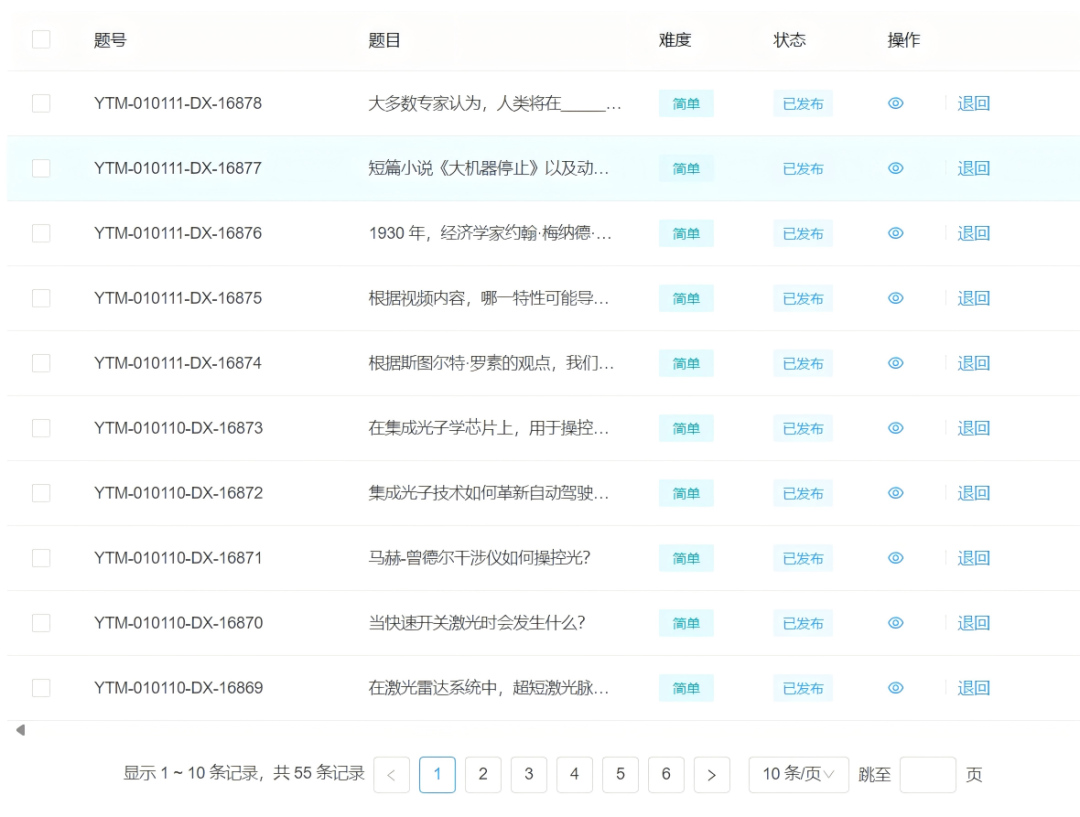Go to next page using right chevron

(x=711, y=775)
